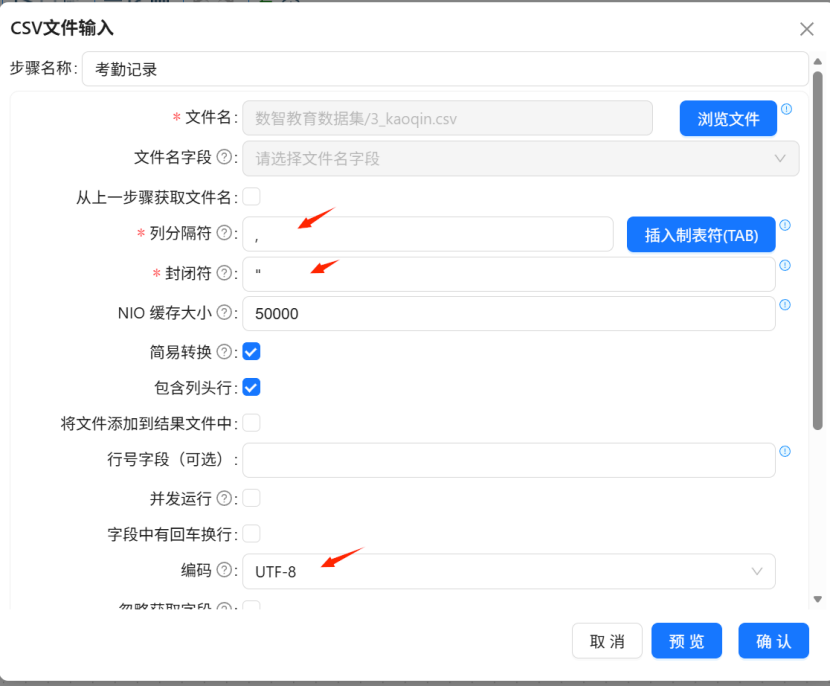Click the 预览 button
Viewport: 831px width, 686px height.
(686, 641)
